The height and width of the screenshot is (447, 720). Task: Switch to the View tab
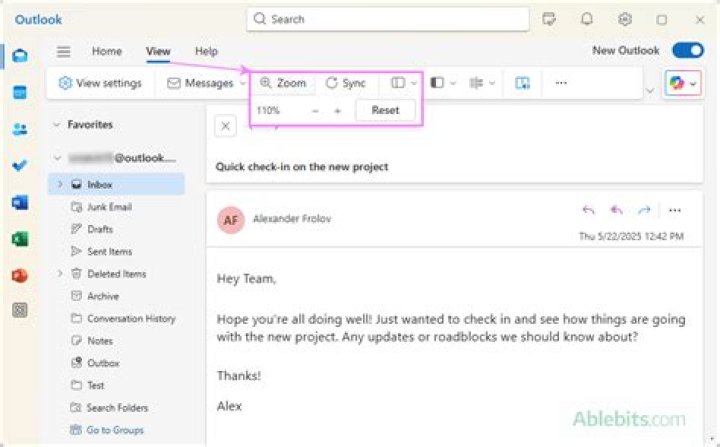(158, 51)
